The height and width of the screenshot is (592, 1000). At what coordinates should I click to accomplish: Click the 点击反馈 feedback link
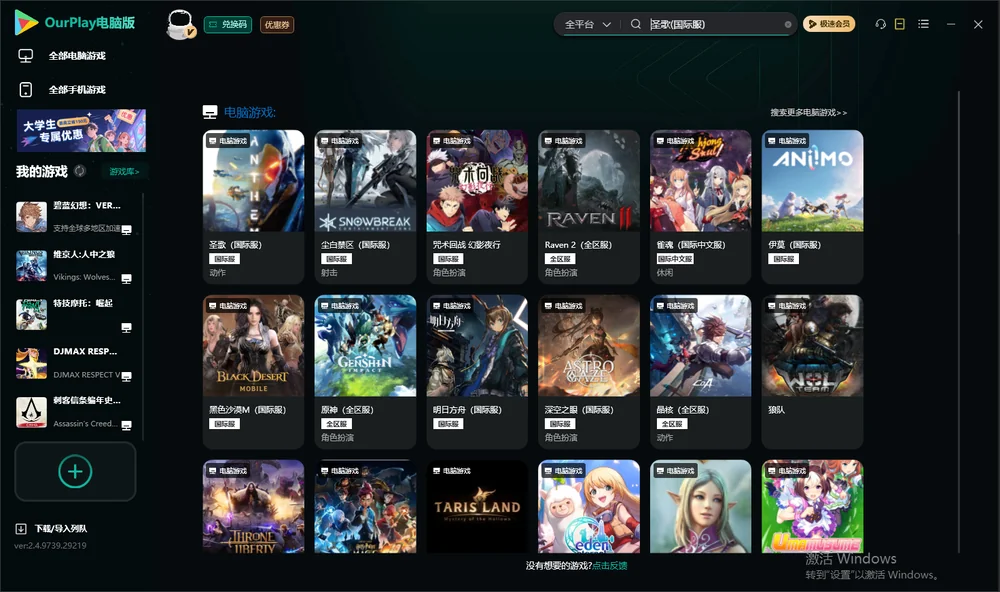[610, 566]
